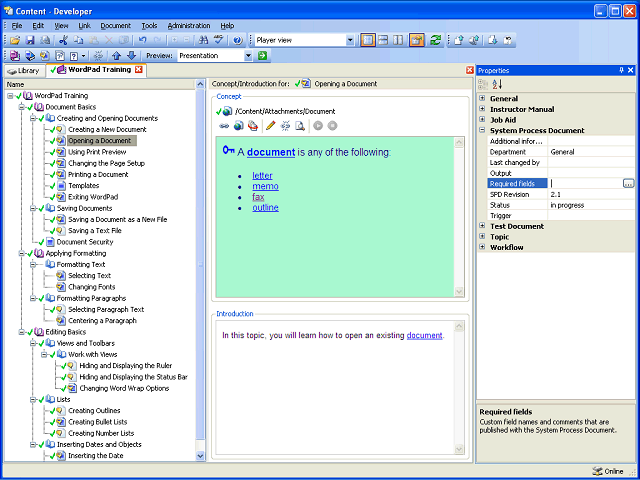Open the Edit menu
Viewport: 640px width, 480px height.
coord(38,26)
